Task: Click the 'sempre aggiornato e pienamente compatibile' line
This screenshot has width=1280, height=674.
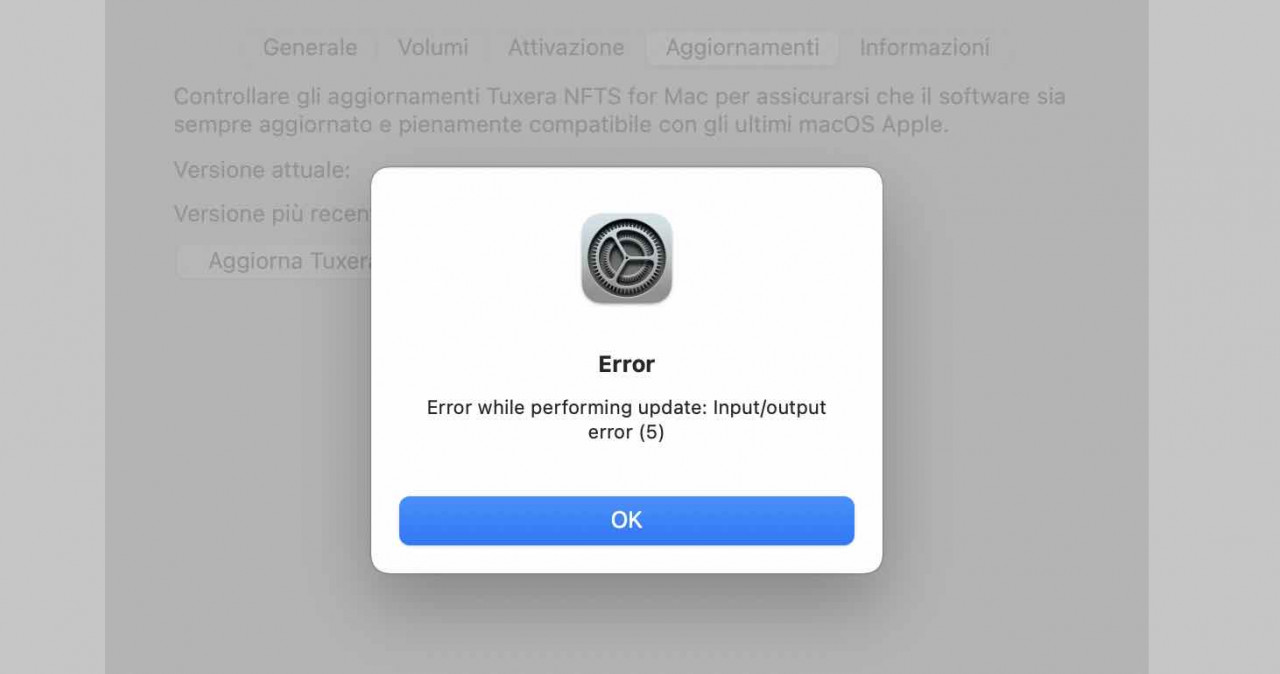Action: point(560,125)
